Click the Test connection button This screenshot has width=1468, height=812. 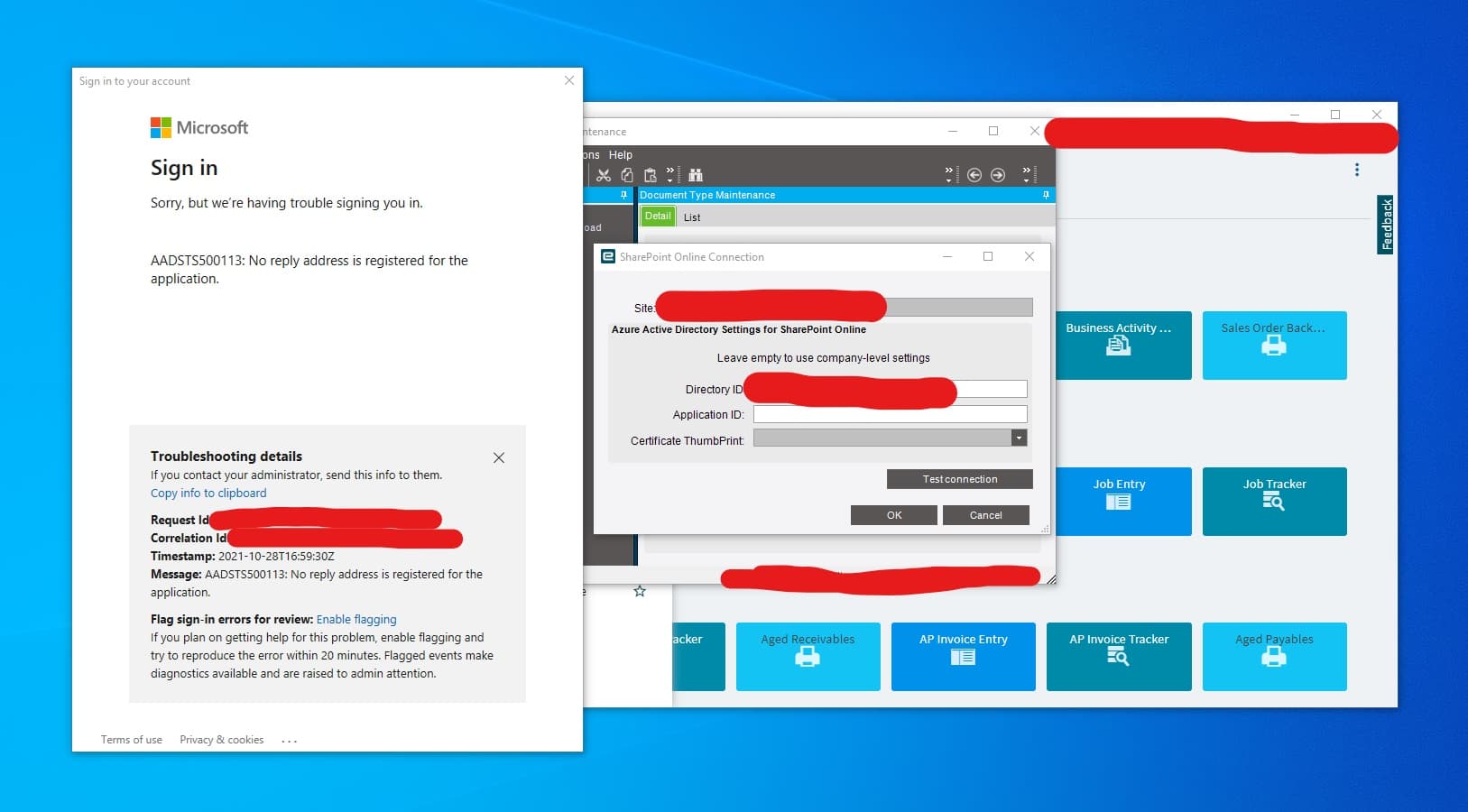pyautogui.click(x=959, y=479)
